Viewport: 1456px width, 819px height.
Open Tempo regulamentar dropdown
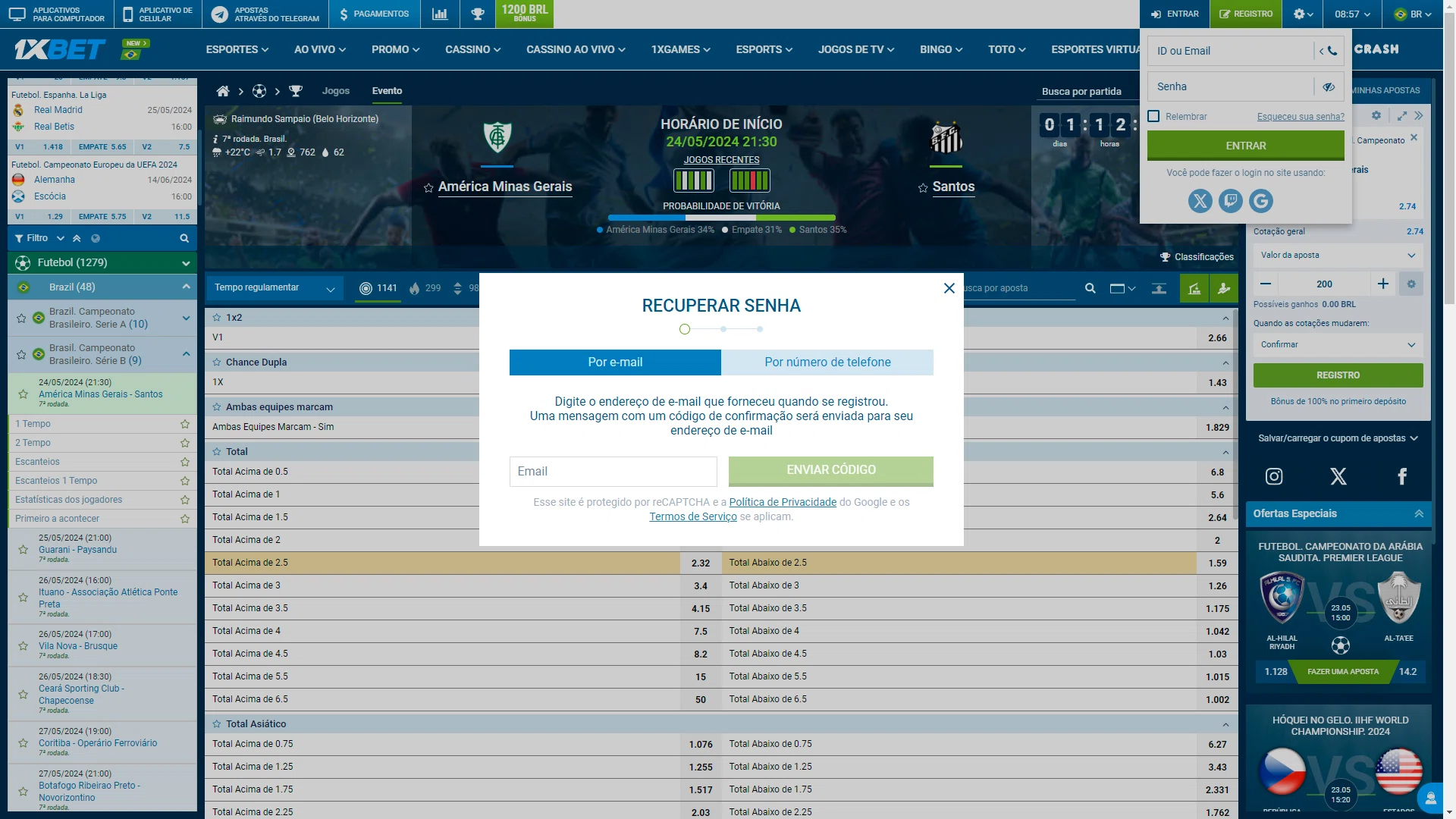click(x=274, y=288)
